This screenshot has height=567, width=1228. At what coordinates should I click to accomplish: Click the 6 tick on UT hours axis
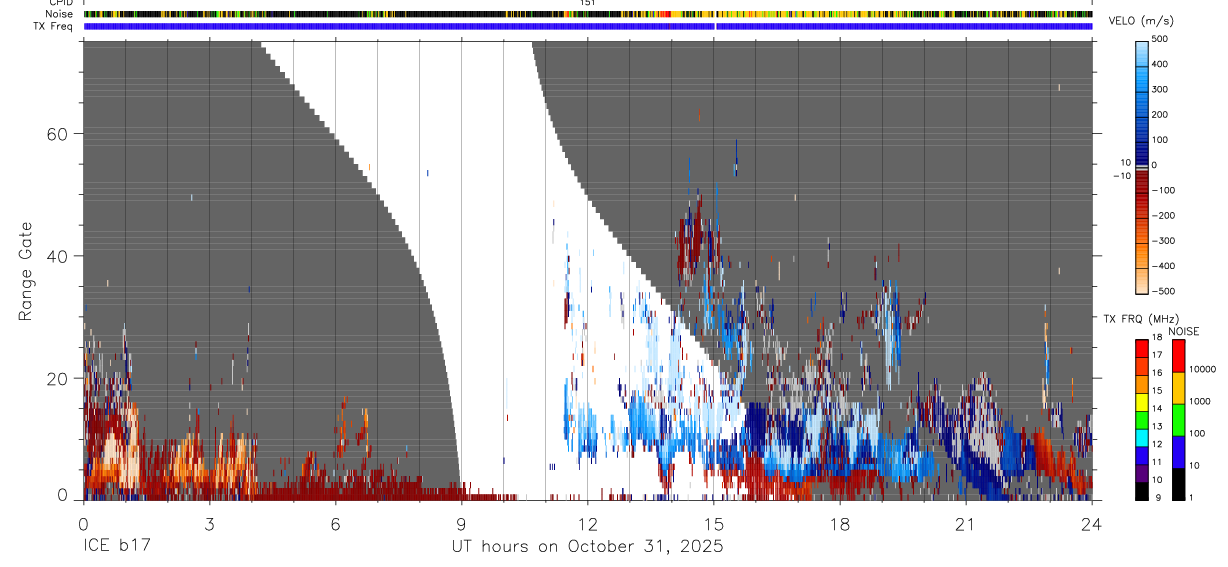click(335, 523)
